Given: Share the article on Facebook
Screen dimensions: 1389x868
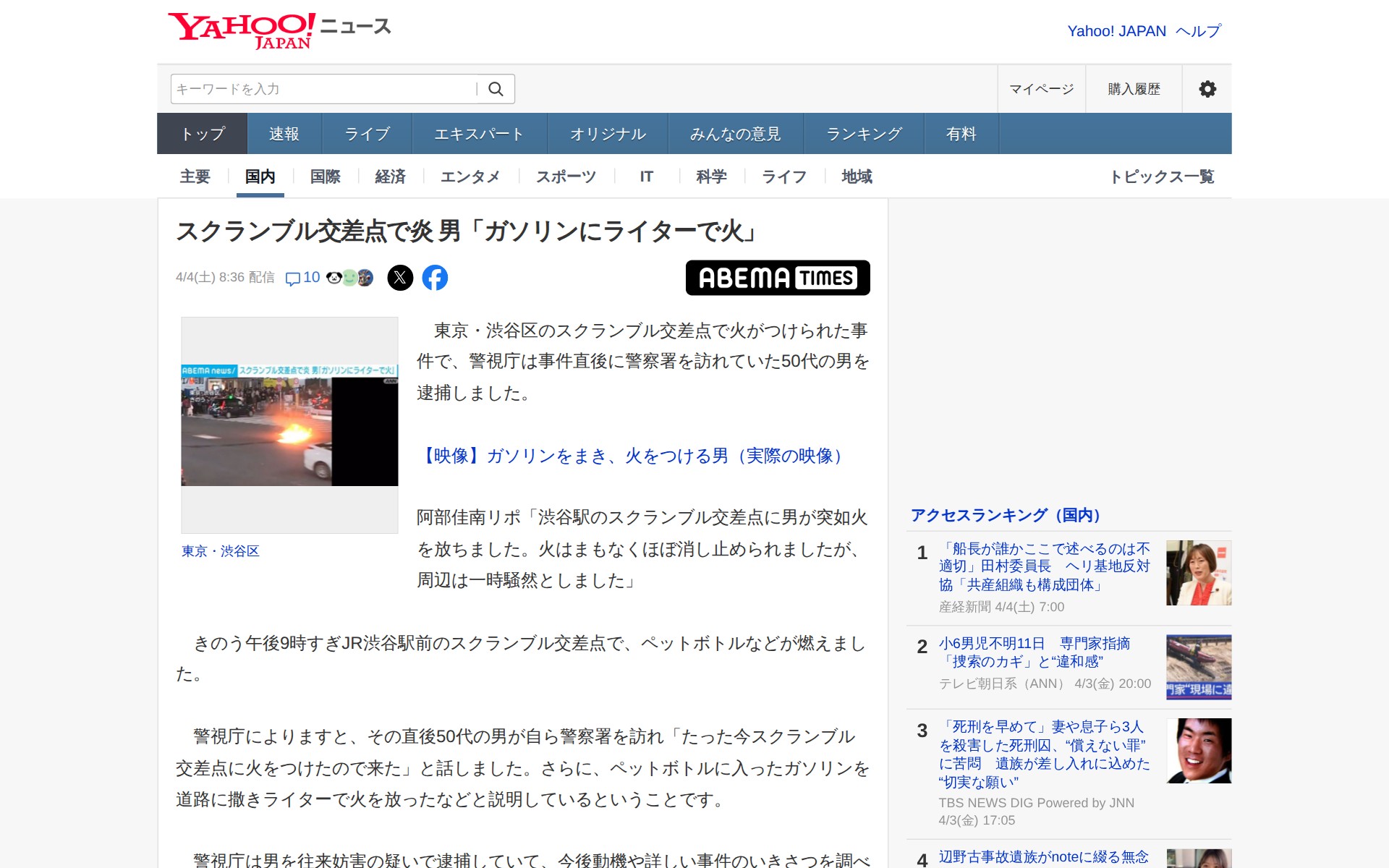Looking at the screenshot, I should pyautogui.click(x=436, y=277).
